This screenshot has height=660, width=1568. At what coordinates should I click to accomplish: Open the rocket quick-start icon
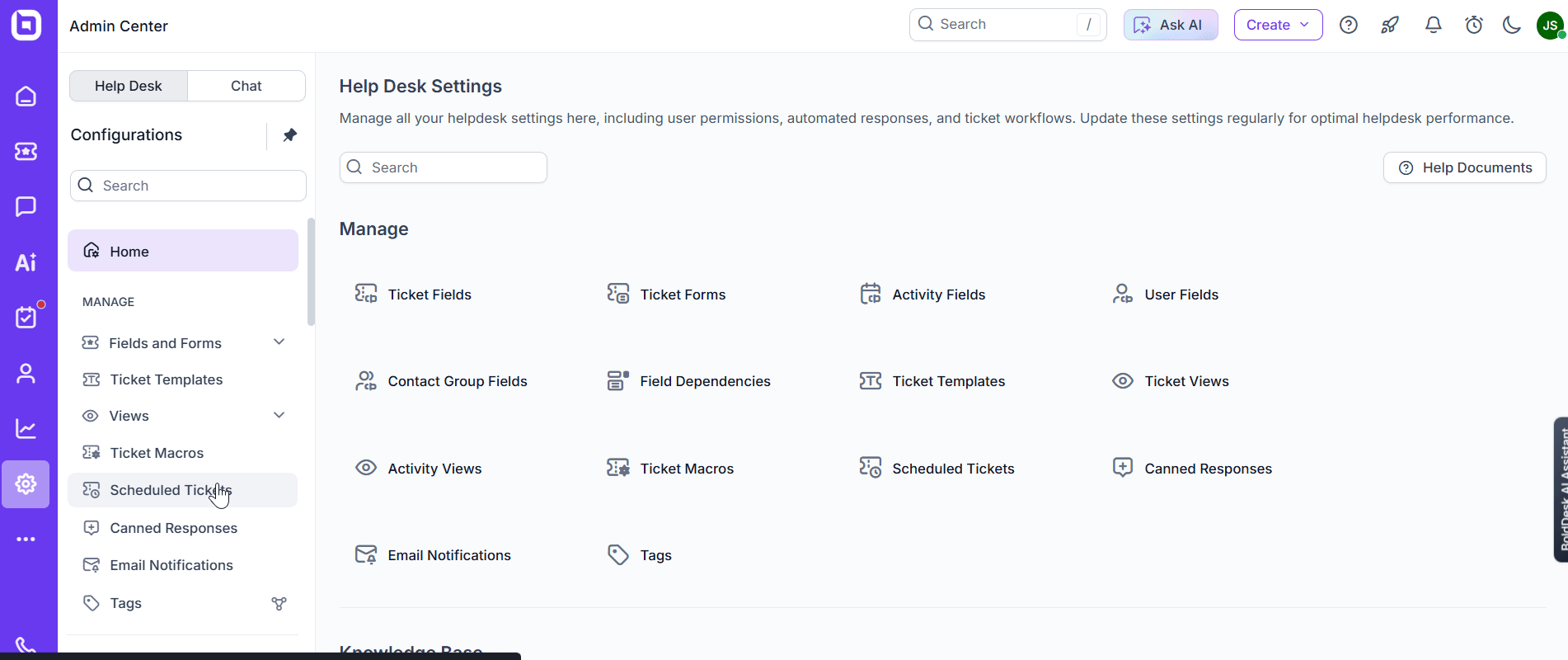point(1390,25)
